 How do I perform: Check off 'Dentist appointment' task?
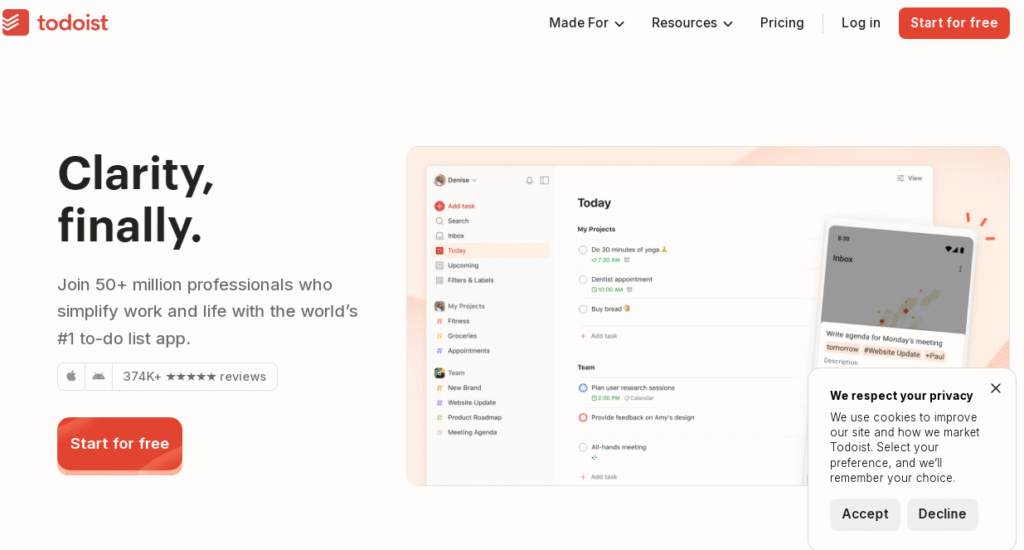coord(583,280)
